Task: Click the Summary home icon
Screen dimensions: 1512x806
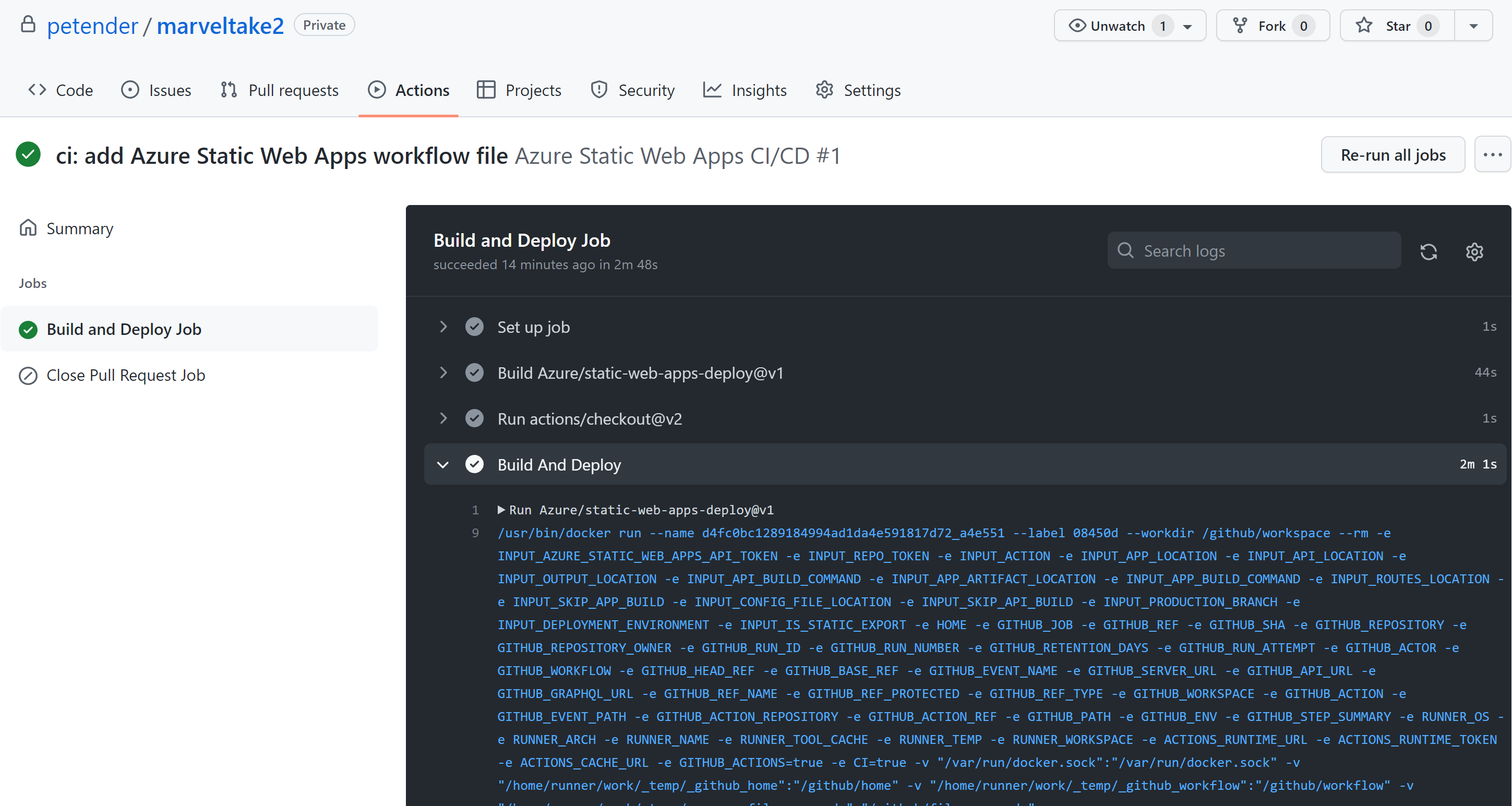Action: click(x=28, y=228)
